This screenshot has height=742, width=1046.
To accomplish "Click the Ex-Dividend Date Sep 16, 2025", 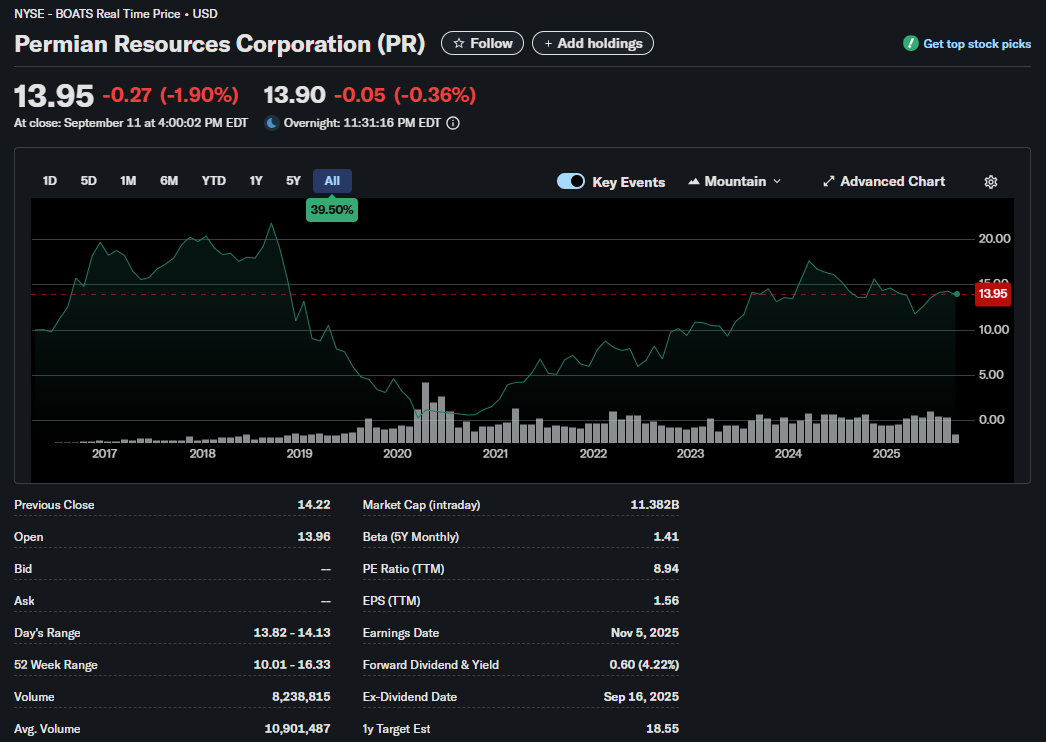I will [641, 697].
